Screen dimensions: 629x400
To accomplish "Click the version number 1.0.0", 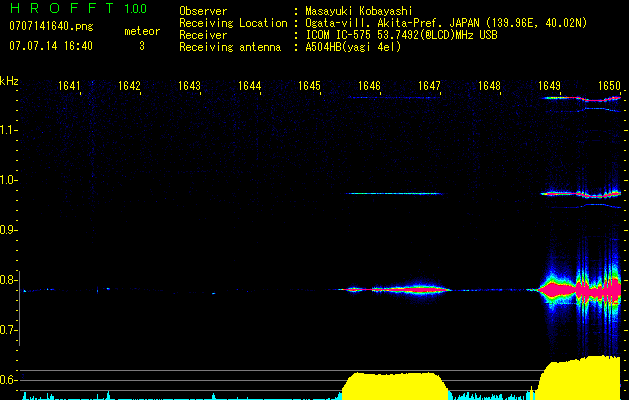I will click(136, 9).
